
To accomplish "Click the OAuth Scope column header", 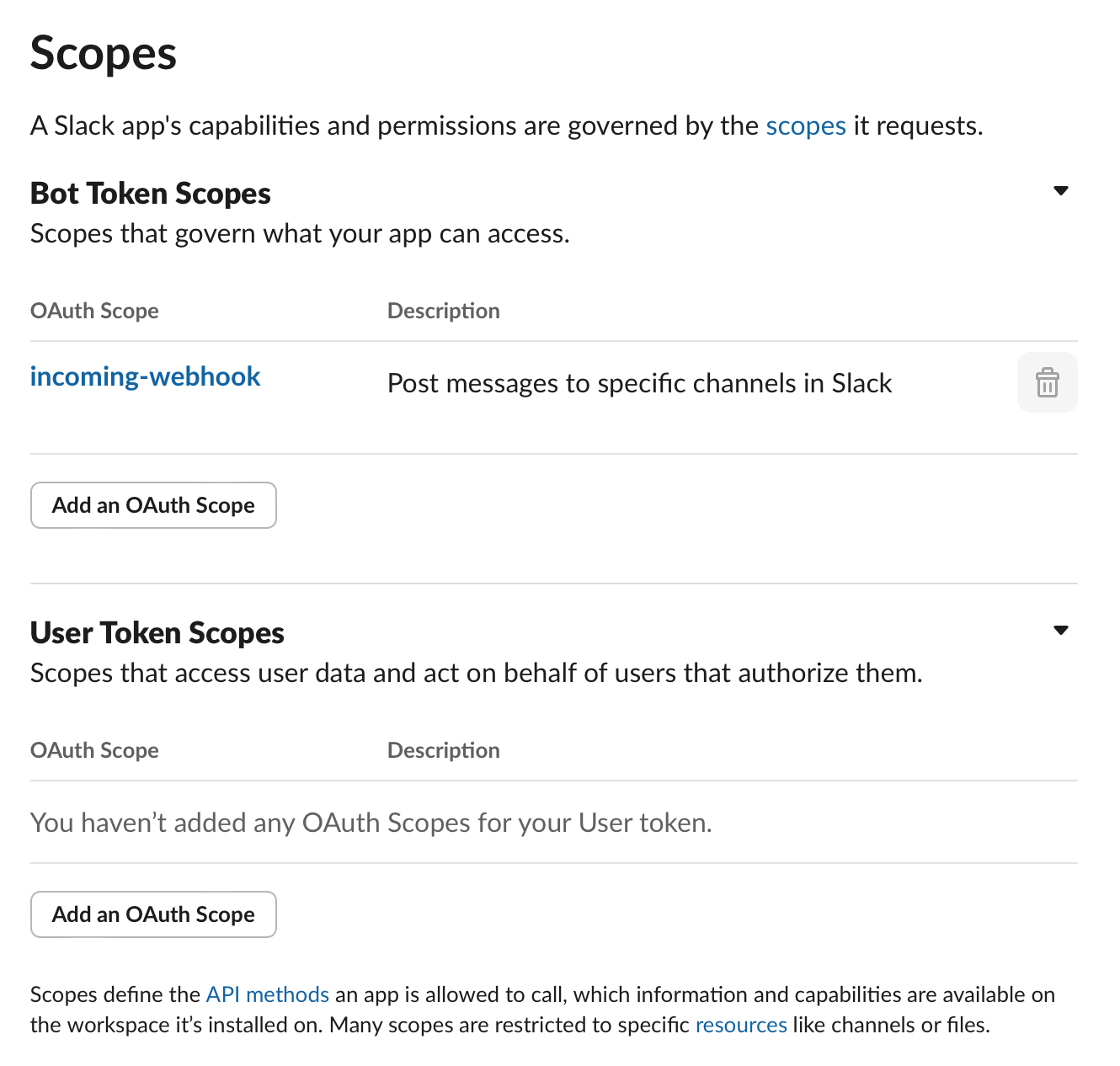I will [x=94, y=311].
